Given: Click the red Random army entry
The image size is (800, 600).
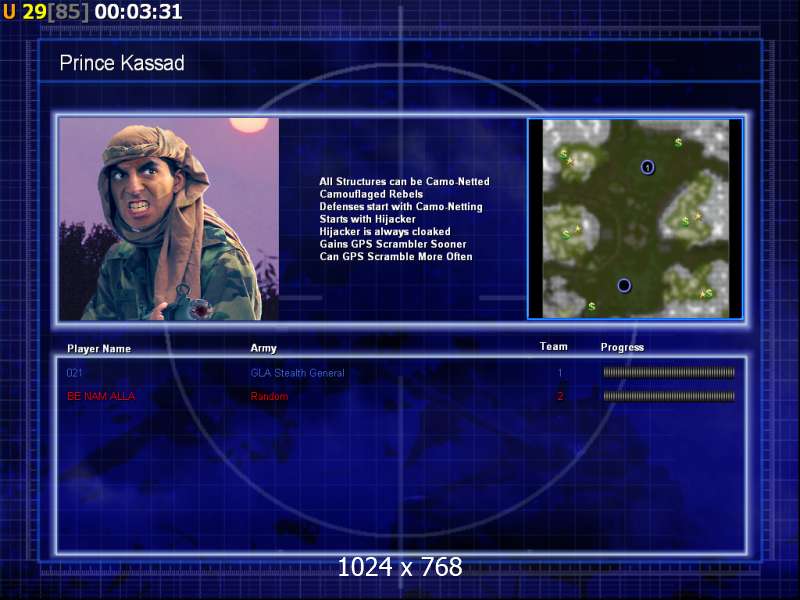Looking at the screenshot, I should 269,396.
